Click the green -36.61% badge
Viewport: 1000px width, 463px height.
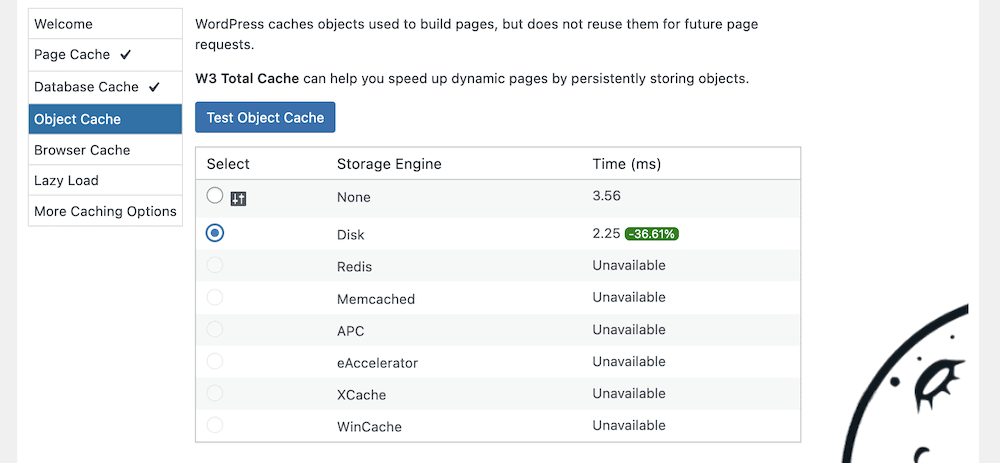click(x=652, y=234)
